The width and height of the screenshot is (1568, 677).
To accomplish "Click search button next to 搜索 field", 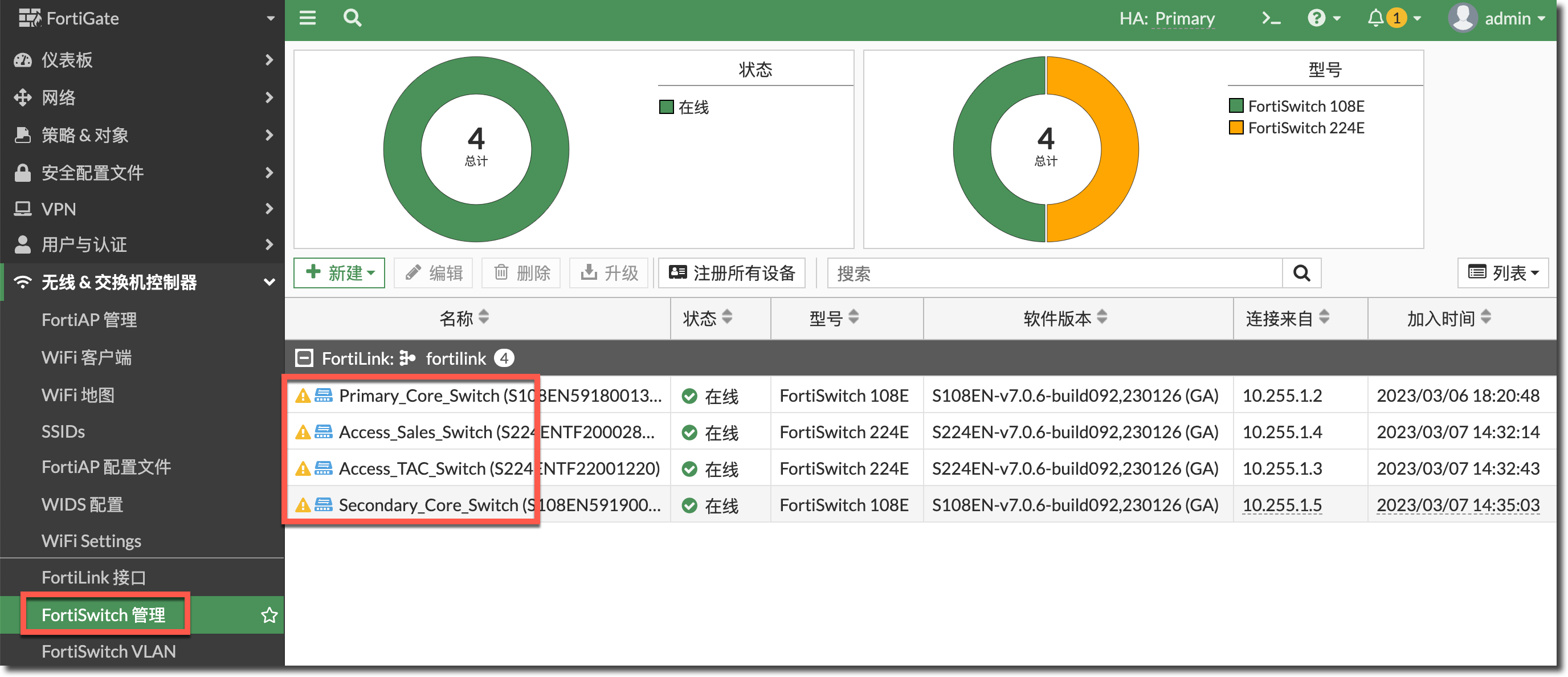I will click(1301, 274).
